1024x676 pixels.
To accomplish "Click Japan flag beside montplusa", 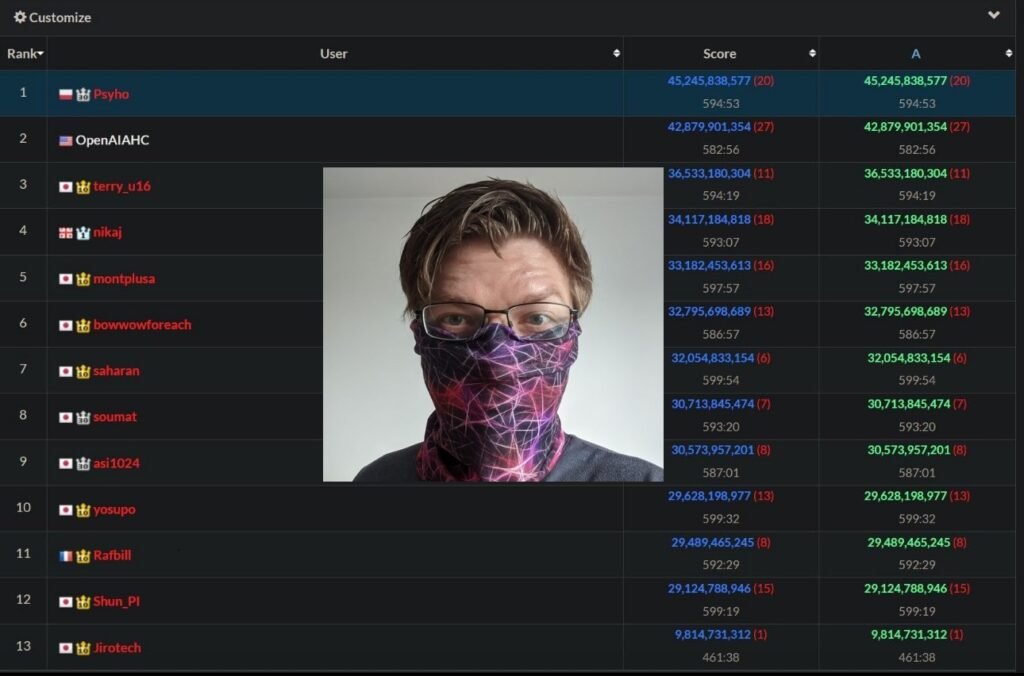I will pos(65,280).
